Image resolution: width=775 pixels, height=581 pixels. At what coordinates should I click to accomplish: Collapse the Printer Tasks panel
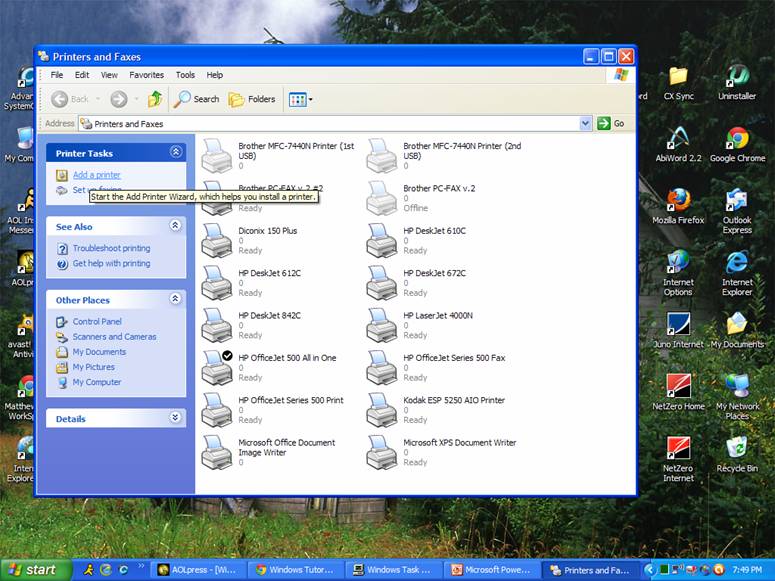175,152
